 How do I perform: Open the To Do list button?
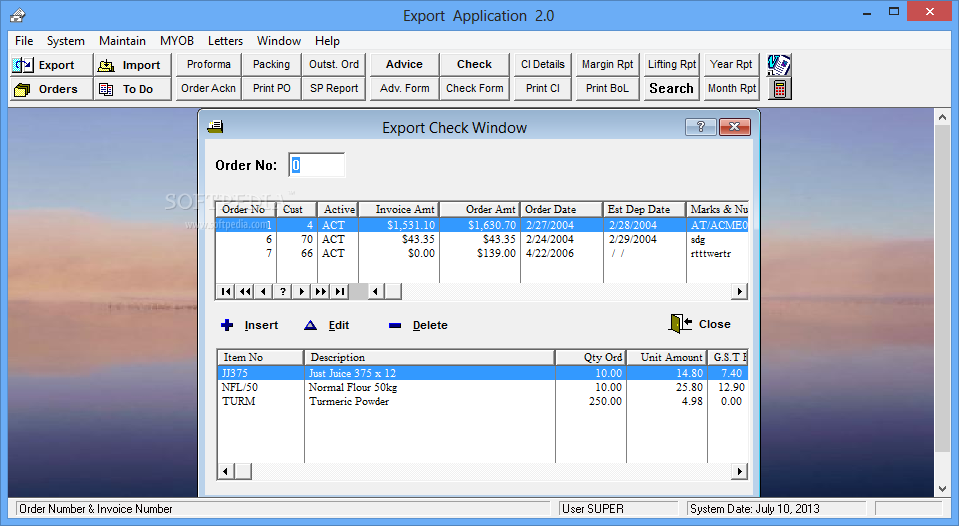pyautogui.click(x=133, y=89)
